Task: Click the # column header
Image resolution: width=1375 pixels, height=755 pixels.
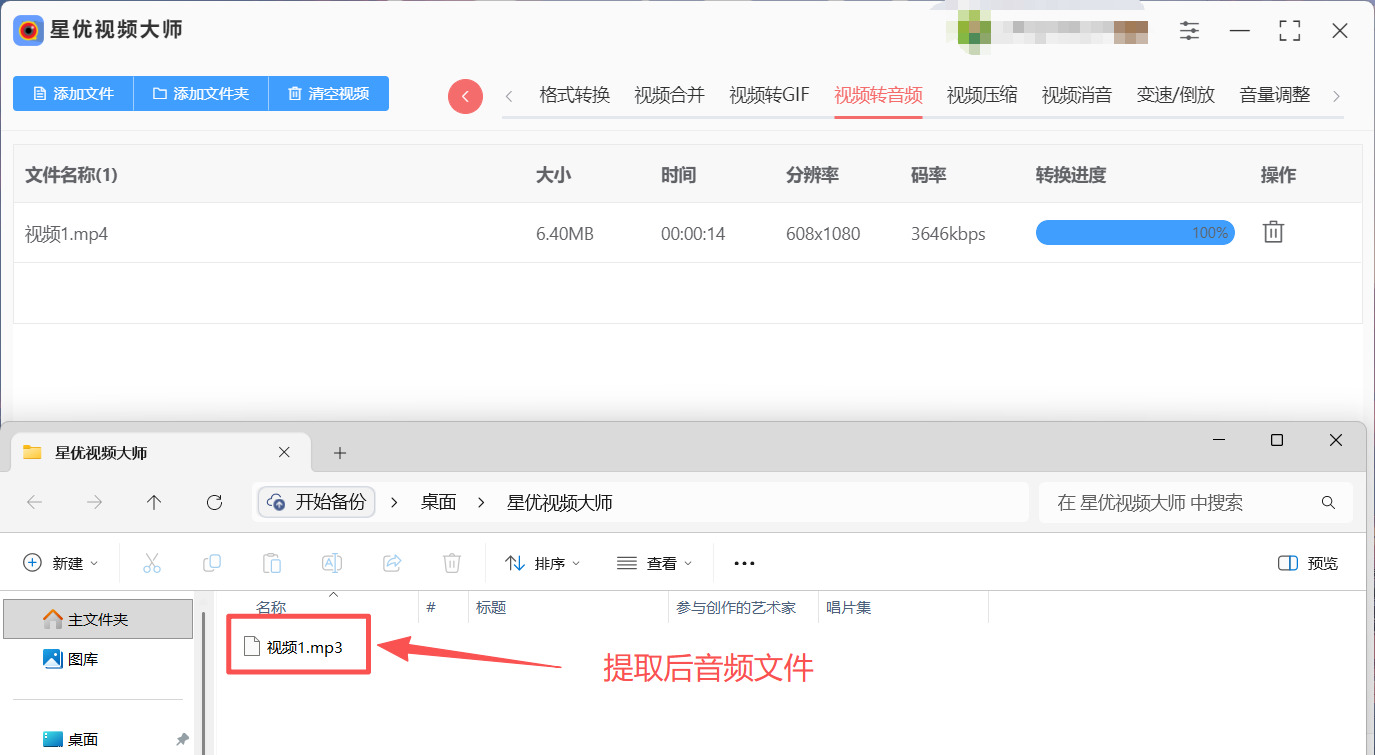Action: (431, 607)
